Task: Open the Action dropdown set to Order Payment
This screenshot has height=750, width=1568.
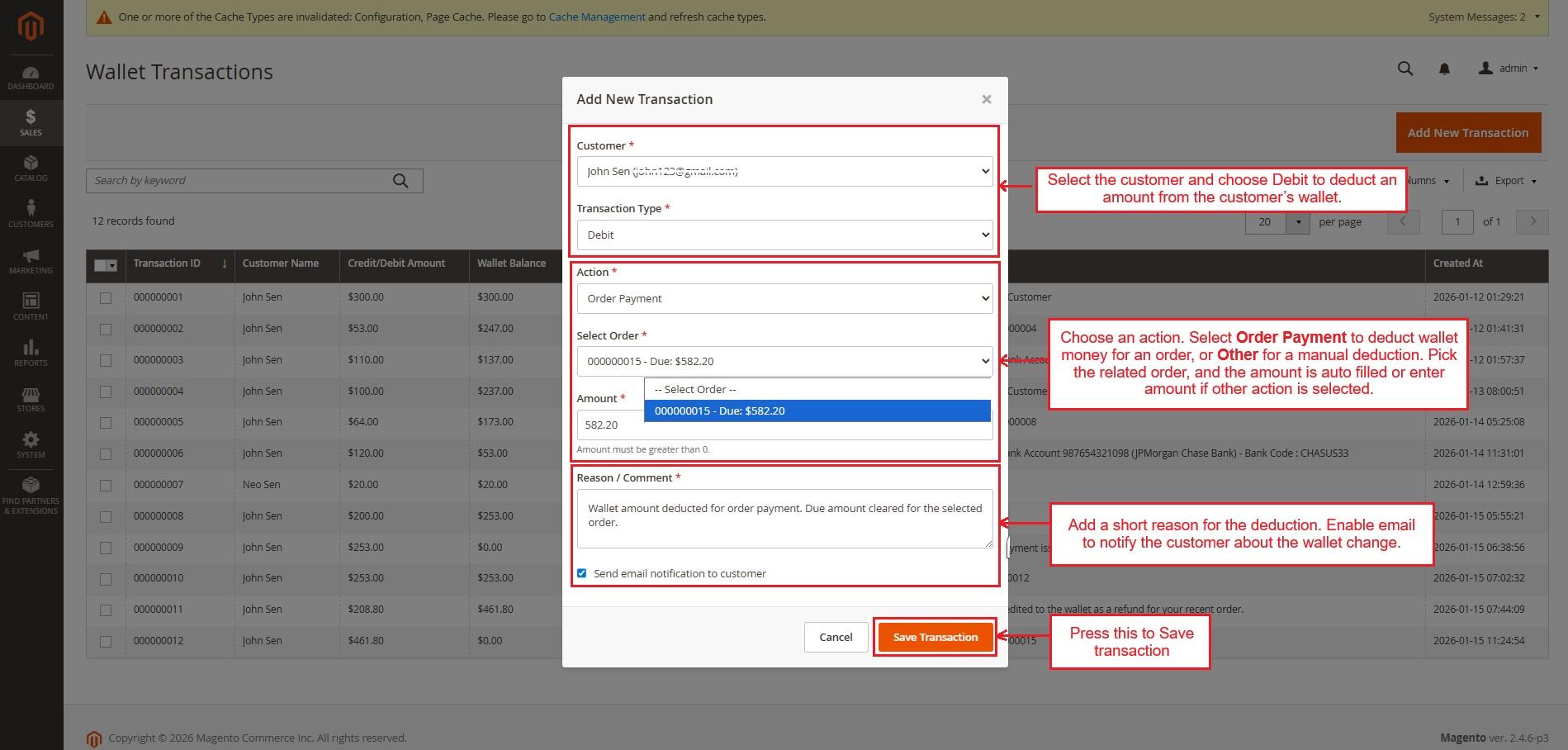Action: click(784, 299)
